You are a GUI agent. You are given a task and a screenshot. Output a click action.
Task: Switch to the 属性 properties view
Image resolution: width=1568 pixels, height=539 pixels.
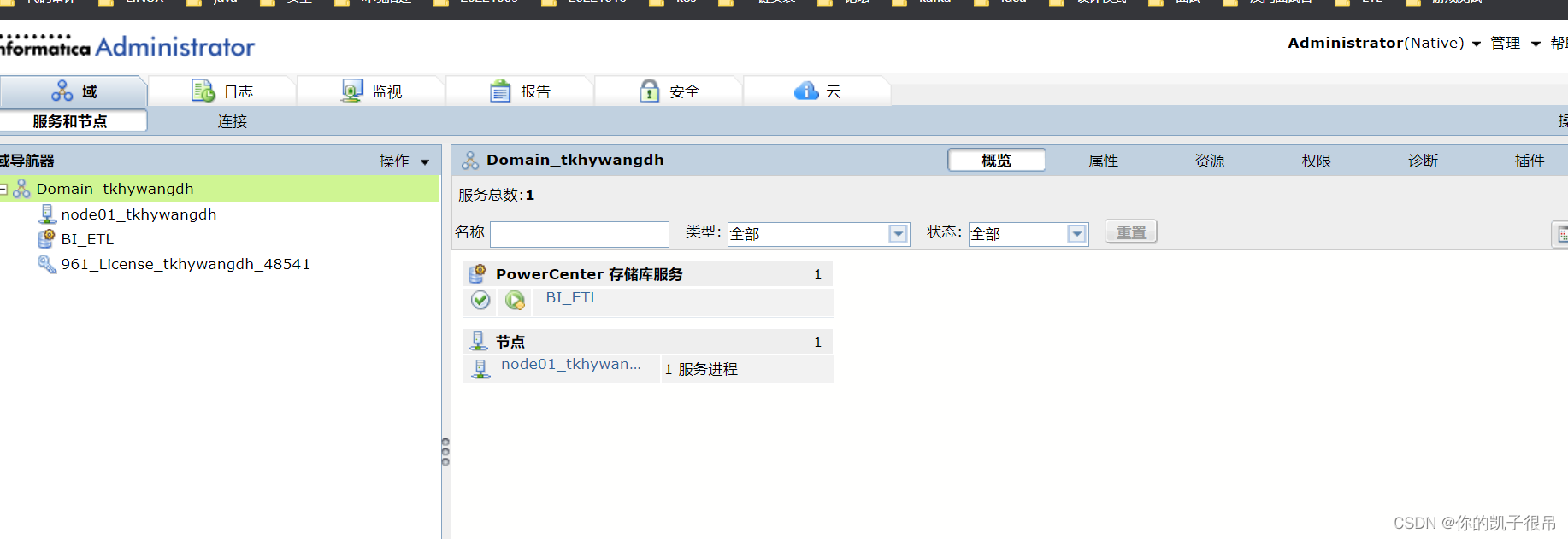click(1103, 161)
